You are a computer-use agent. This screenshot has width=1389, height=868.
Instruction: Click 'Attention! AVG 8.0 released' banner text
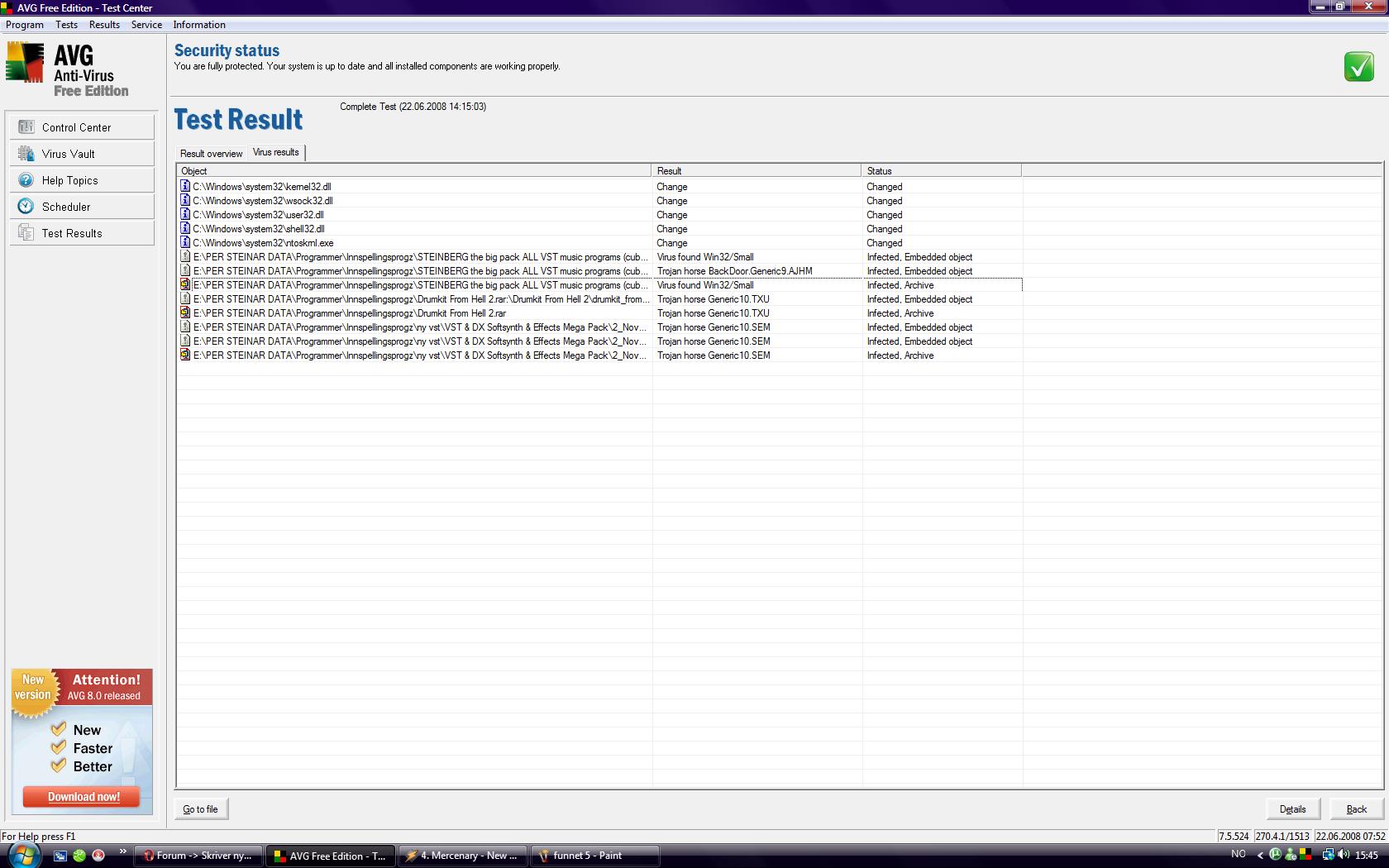(x=105, y=687)
